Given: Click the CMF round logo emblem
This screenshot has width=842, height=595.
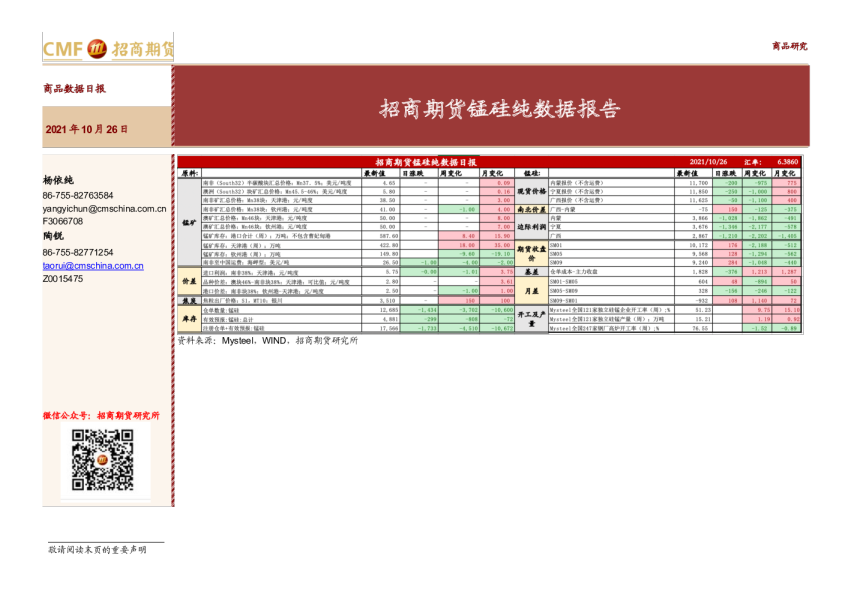Looking at the screenshot, I should (97, 49).
